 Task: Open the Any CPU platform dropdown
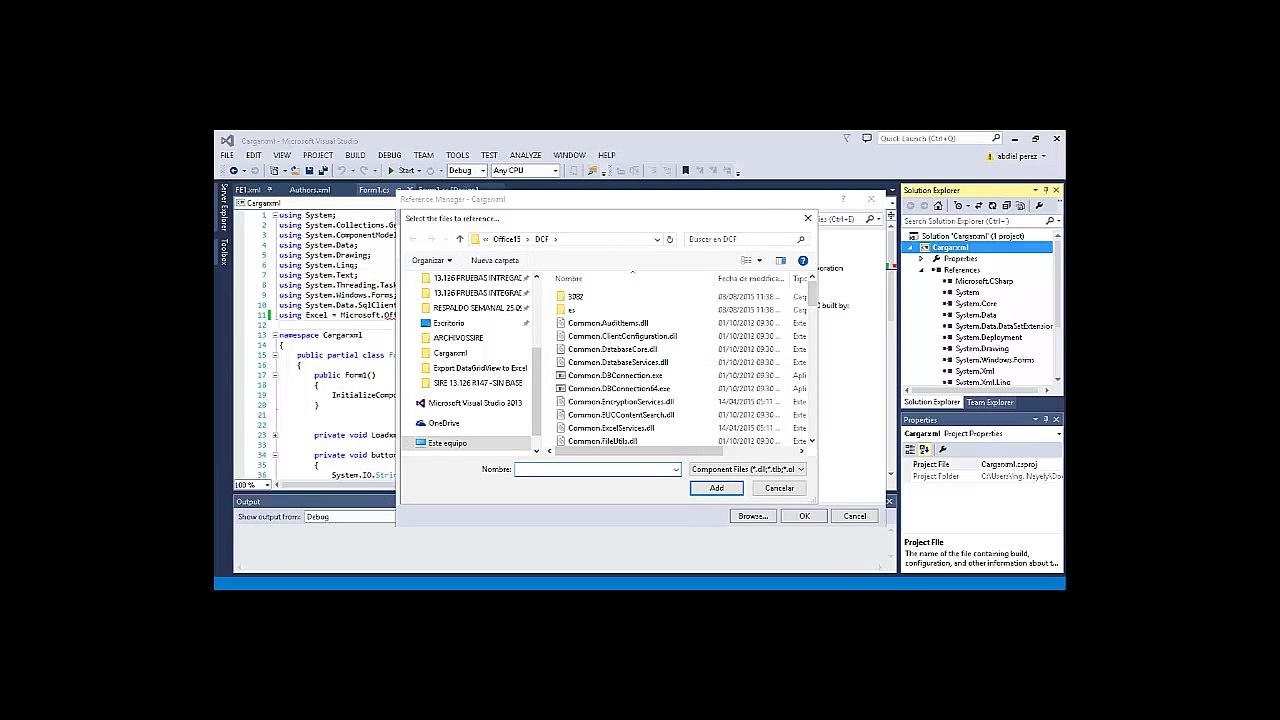point(525,170)
